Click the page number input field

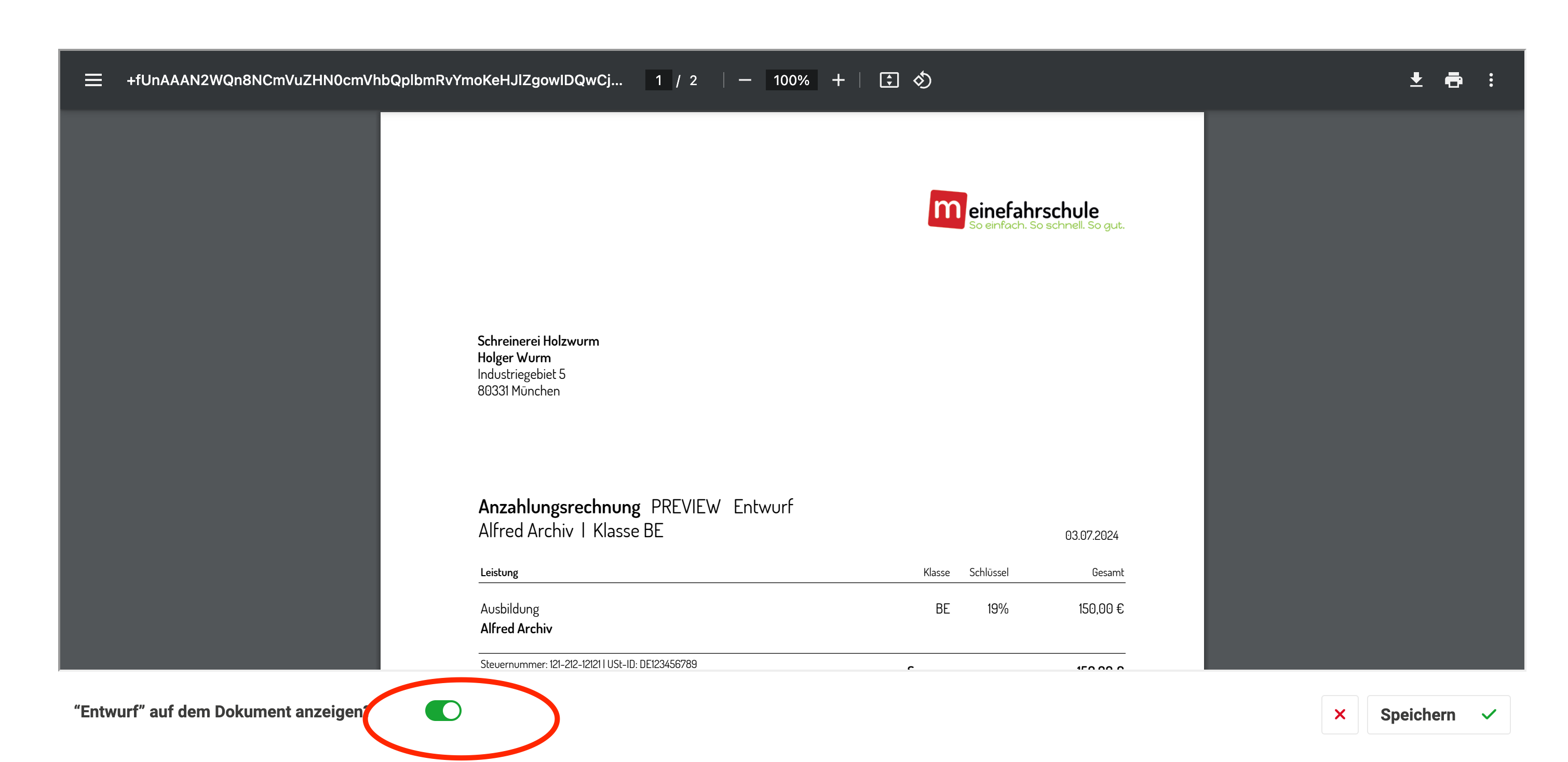(x=658, y=80)
